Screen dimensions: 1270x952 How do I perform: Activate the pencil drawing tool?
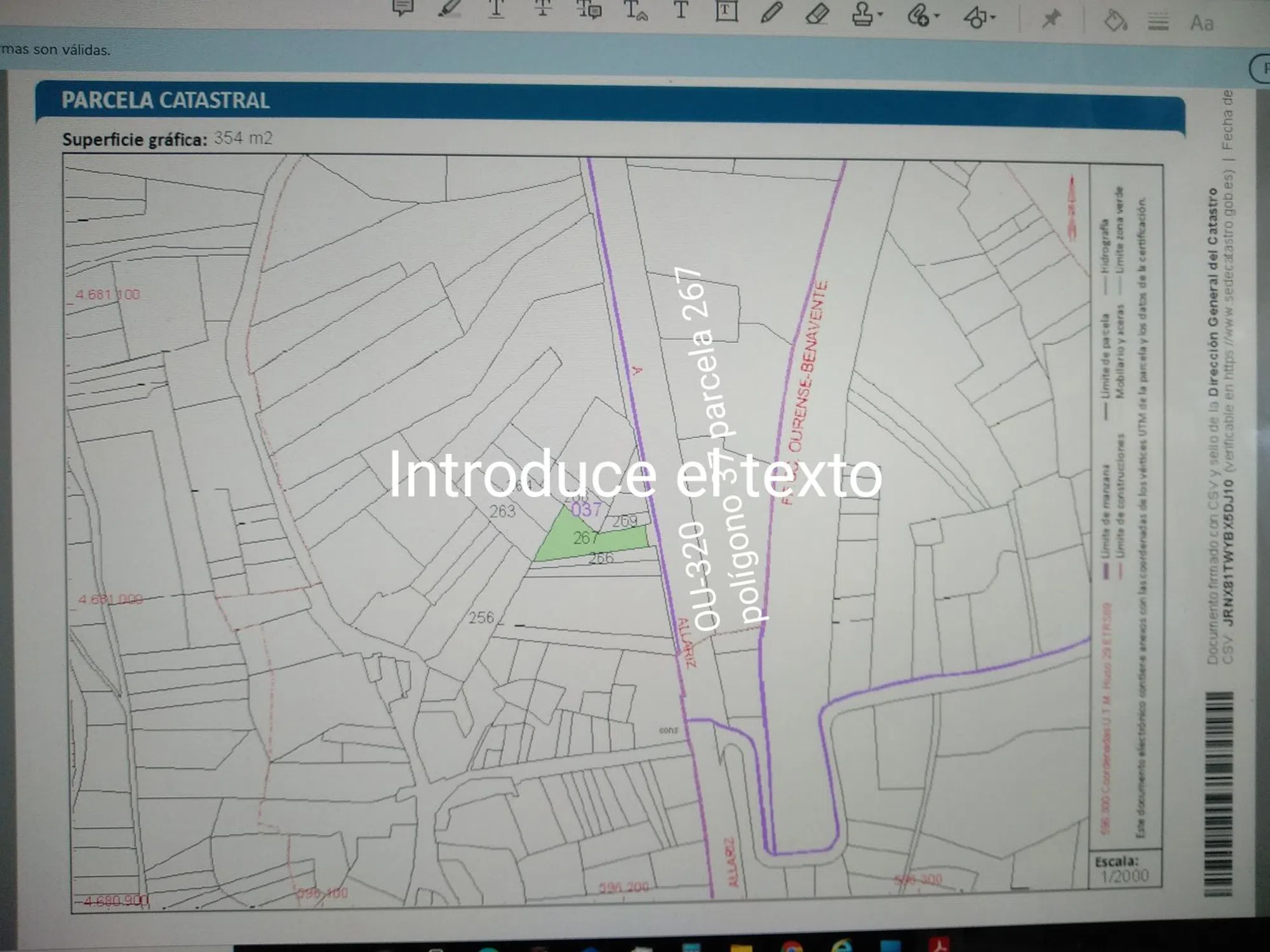[771, 12]
